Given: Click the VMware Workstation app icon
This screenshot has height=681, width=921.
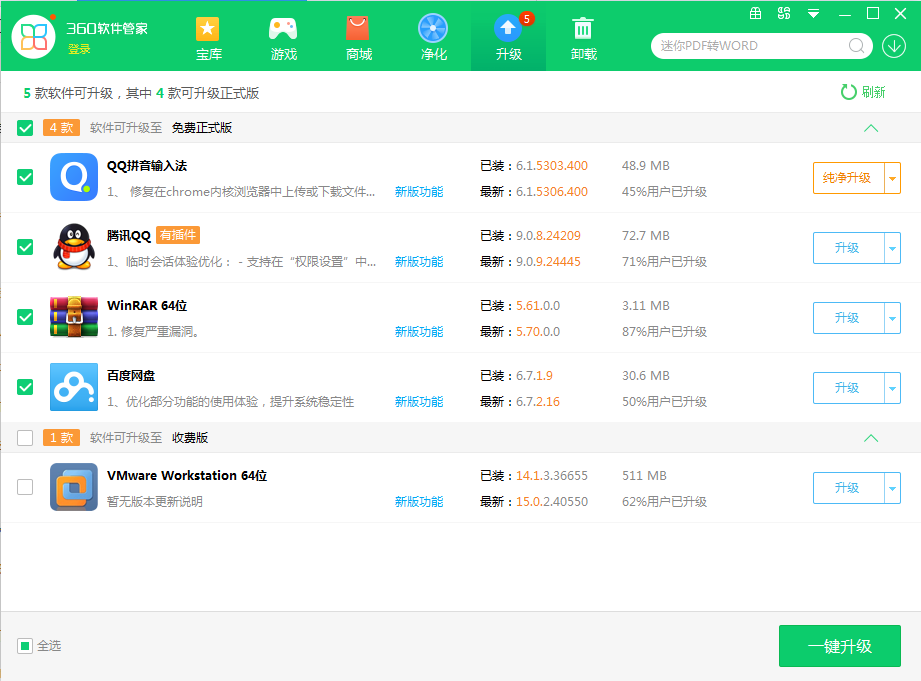Looking at the screenshot, I should tap(74, 487).
